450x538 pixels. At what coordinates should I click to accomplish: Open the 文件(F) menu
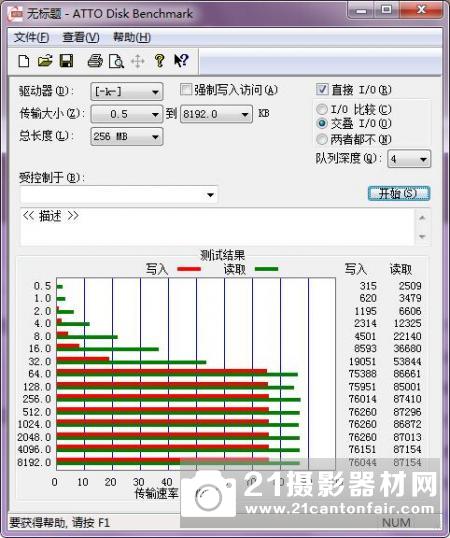click(31, 37)
